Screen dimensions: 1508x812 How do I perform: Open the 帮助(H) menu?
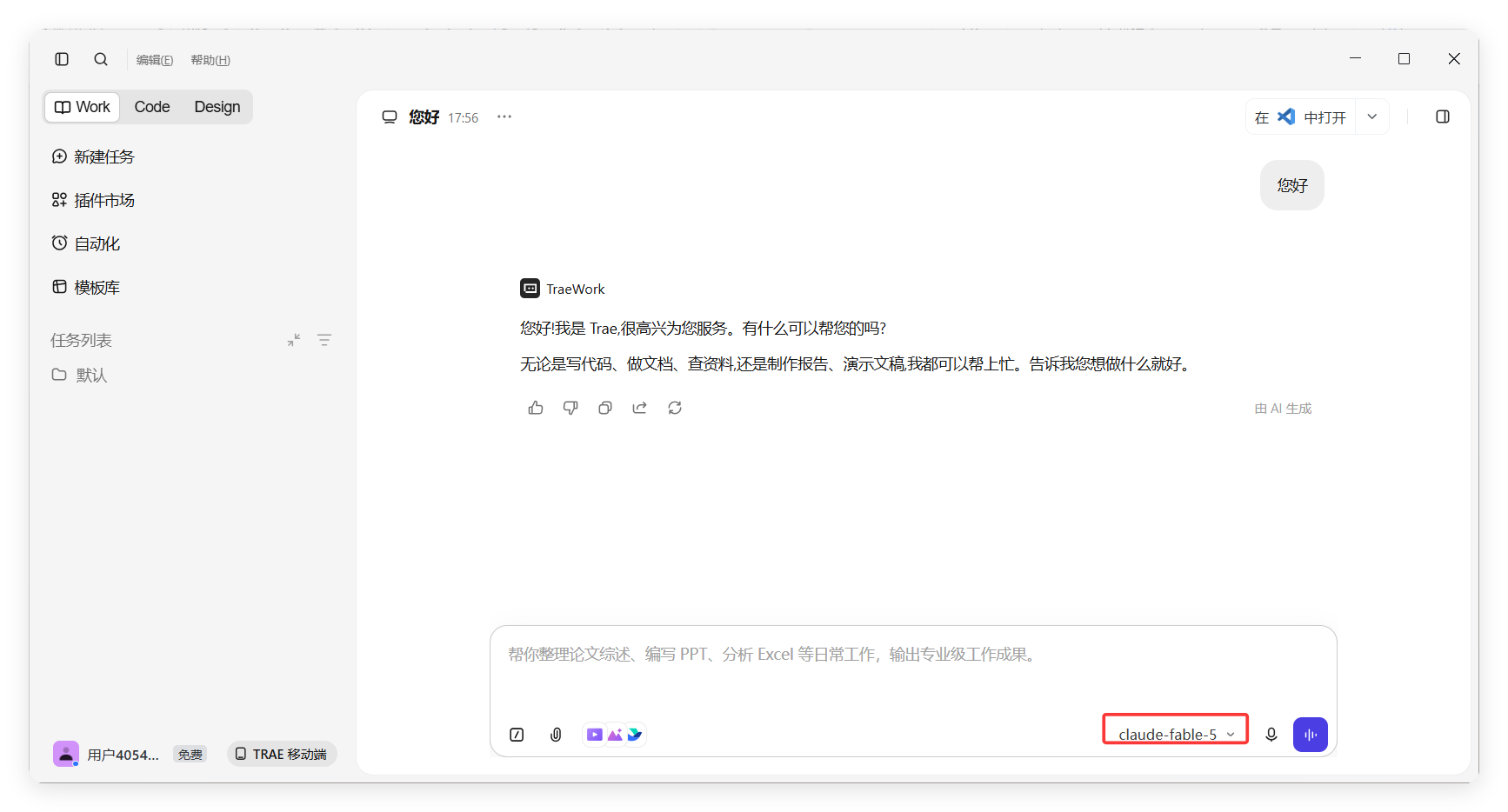(x=210, y=60)
